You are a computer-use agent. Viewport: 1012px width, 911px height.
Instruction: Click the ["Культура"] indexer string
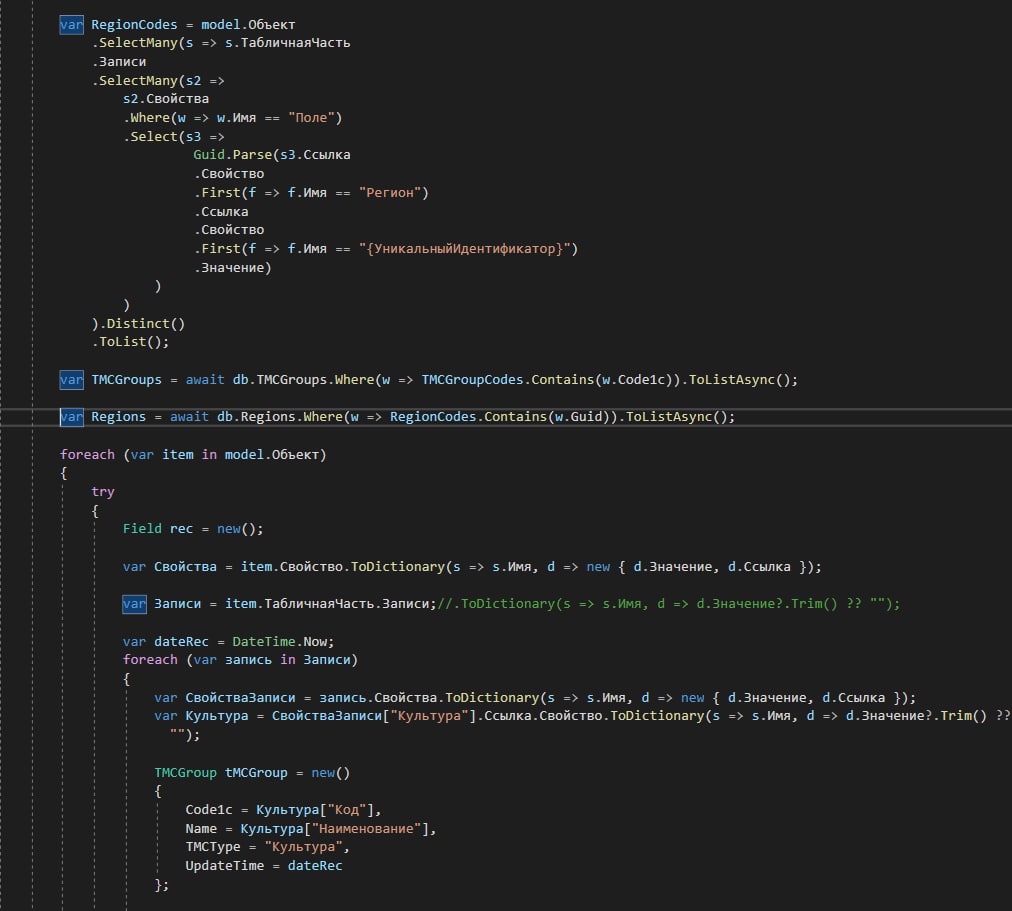[429, 716]
